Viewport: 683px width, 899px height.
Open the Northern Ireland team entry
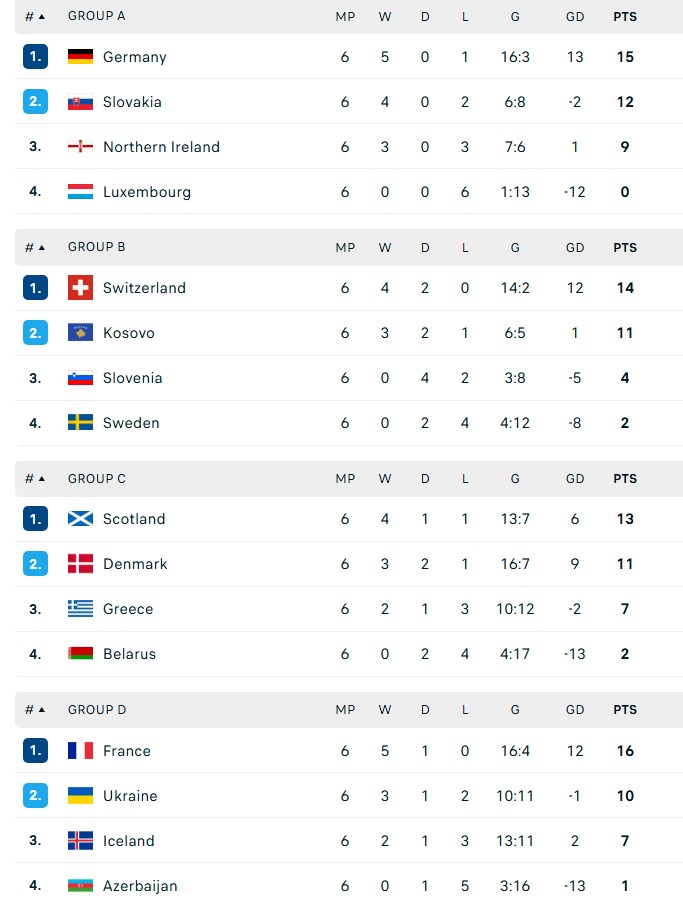pos(162,147)
